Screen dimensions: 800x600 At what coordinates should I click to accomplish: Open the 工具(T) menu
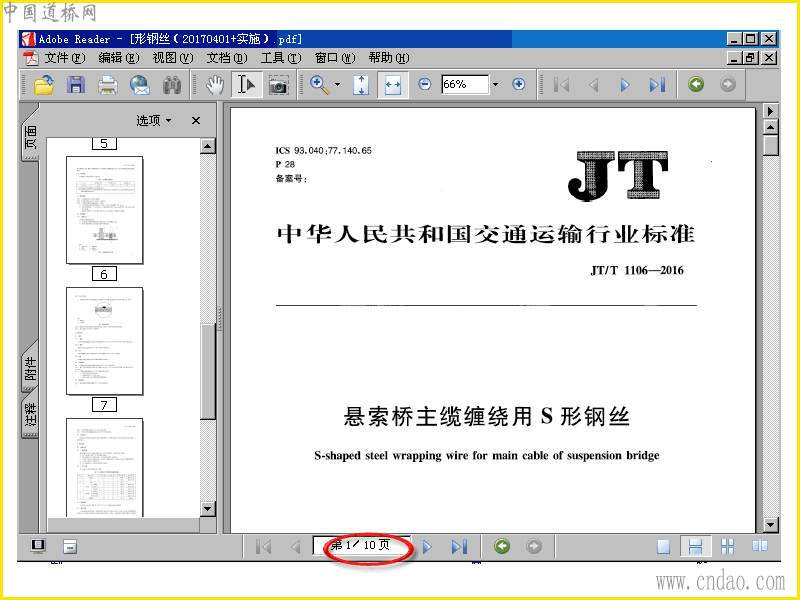(x=281, y=58)
